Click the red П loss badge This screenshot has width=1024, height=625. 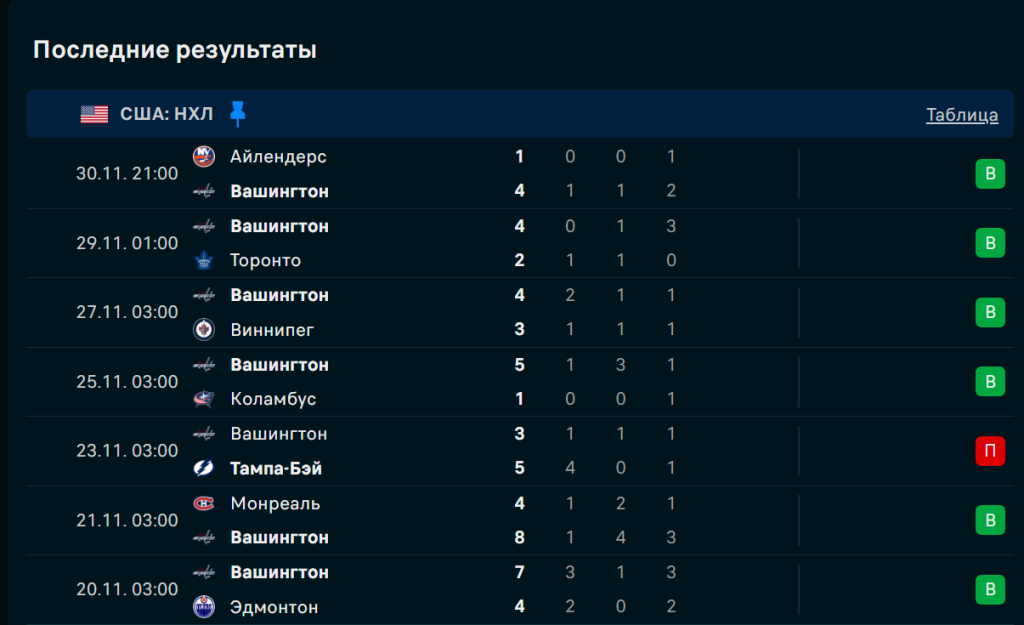[x=990, y=451]
